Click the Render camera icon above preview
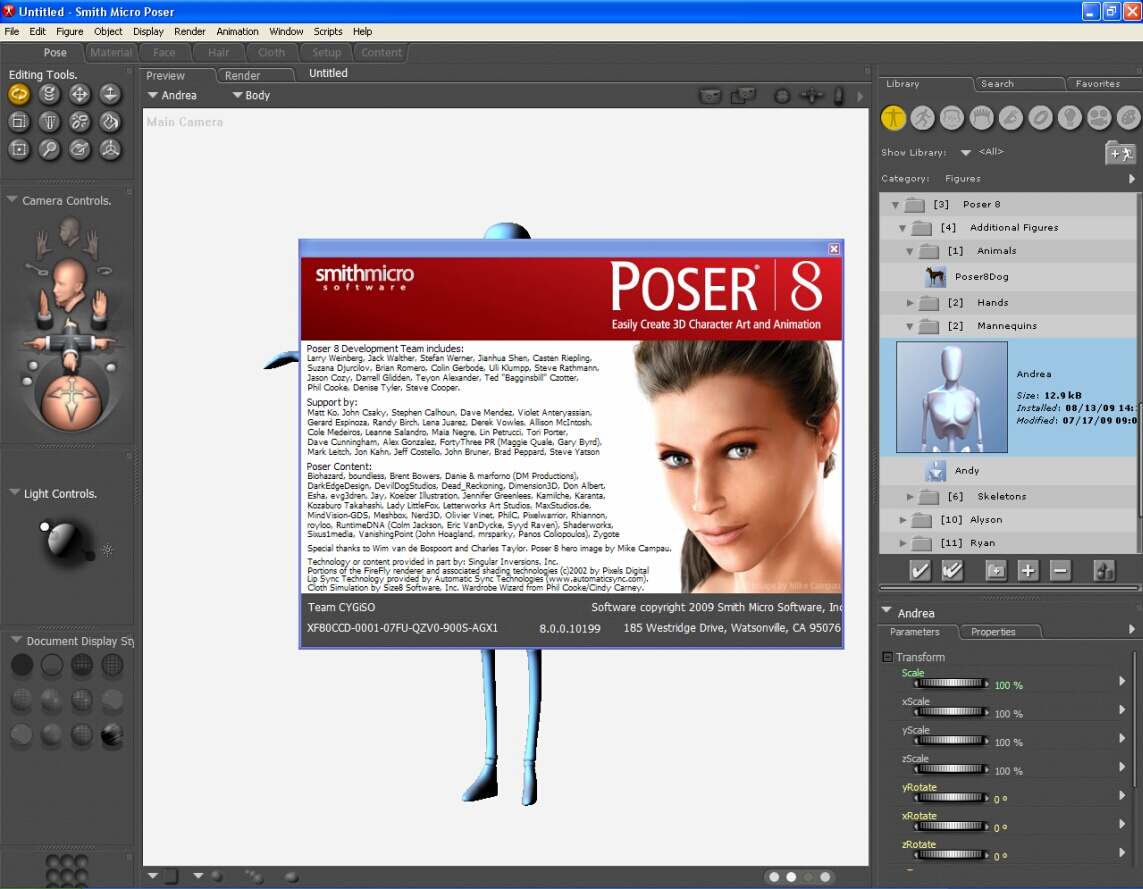The width and height of the screenshot is (1143, 889). click(x=709, y=95)
